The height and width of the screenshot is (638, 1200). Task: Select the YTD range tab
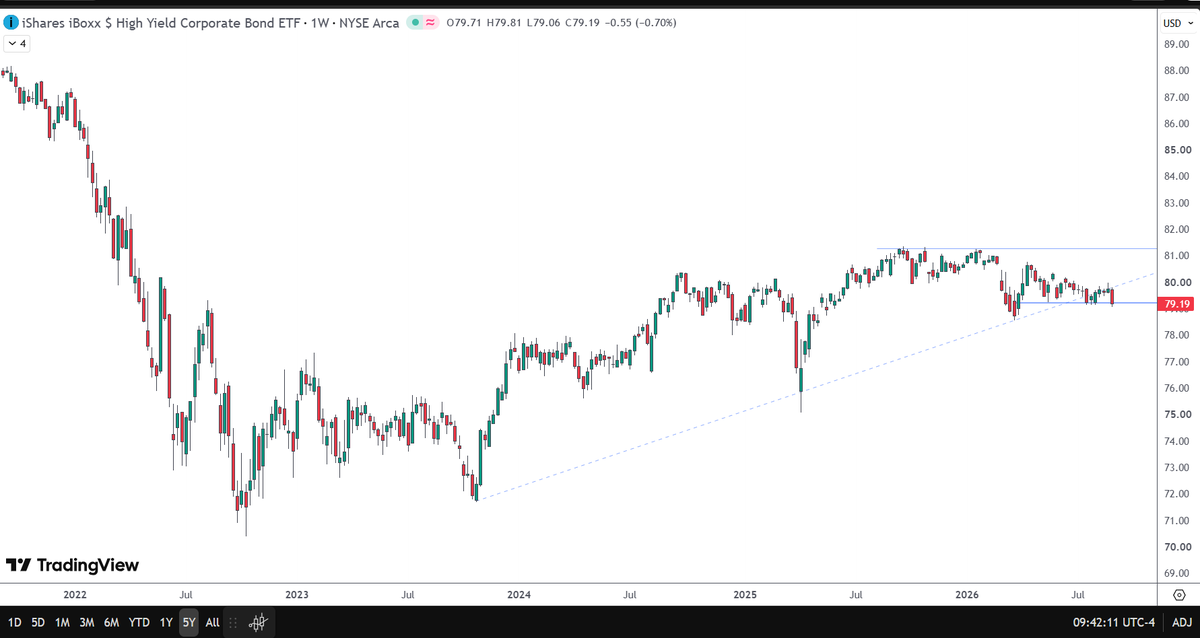[x=139, y=622]
